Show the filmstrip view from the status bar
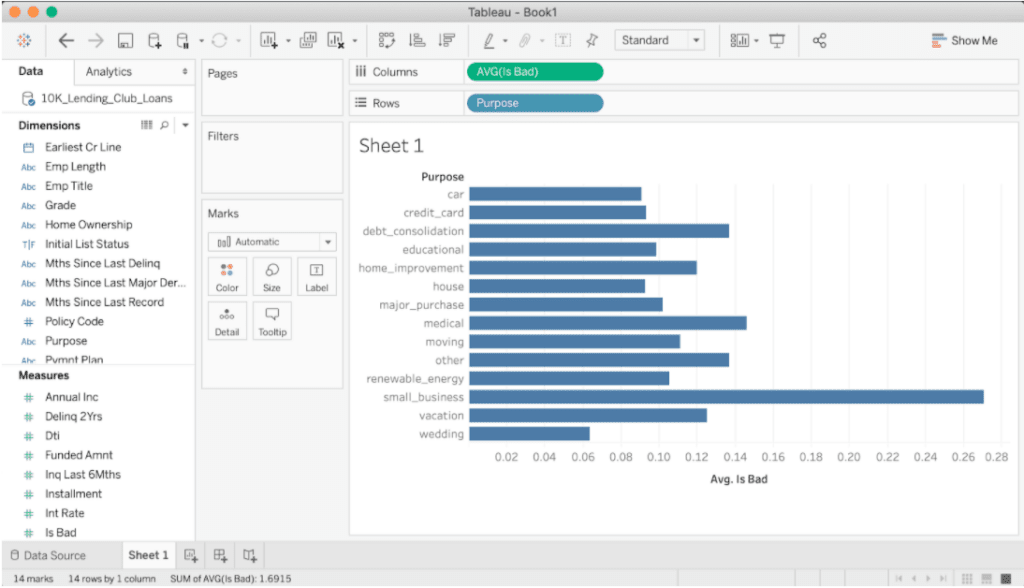 click(x=987, y=579)
